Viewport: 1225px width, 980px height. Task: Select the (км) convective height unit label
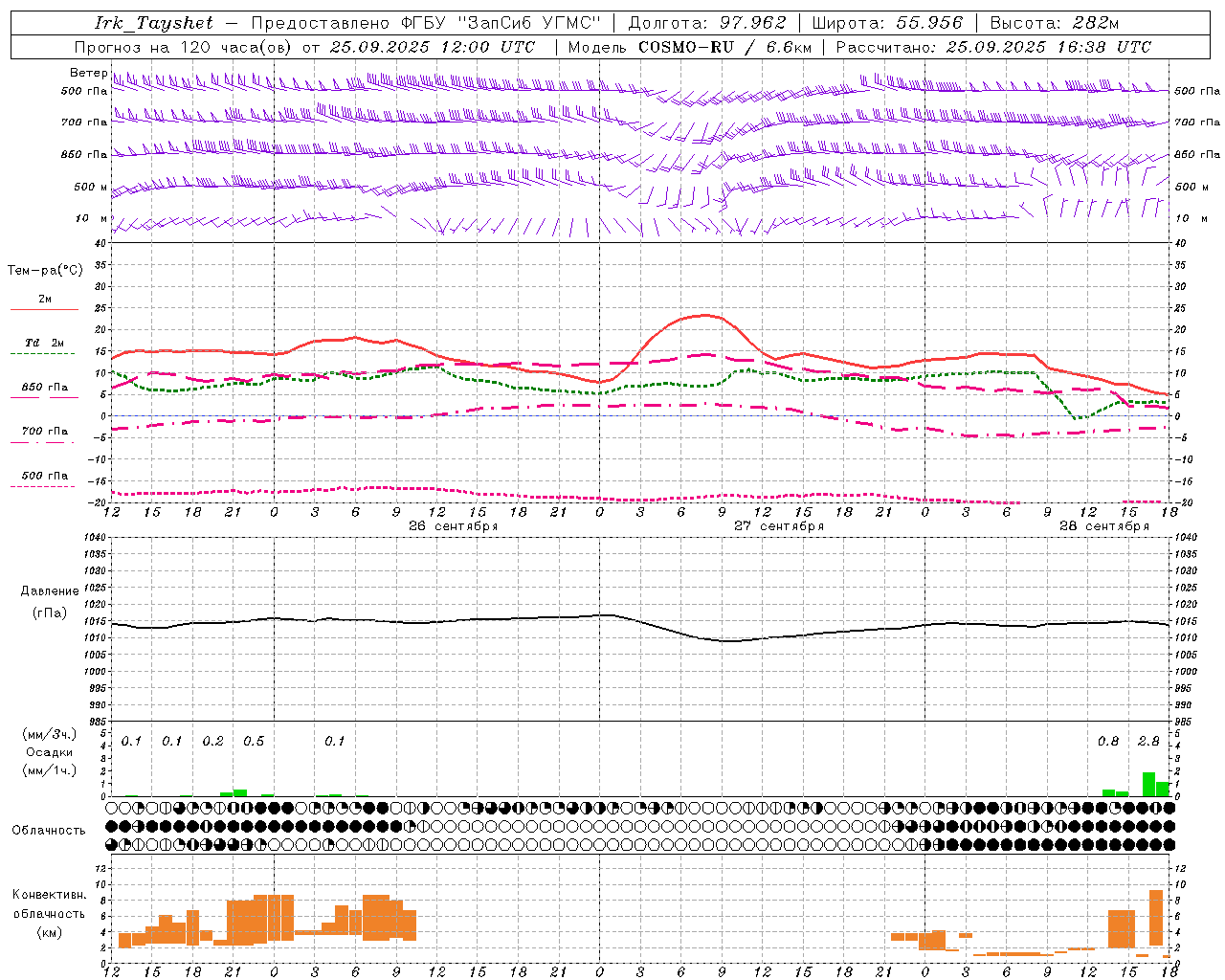point(49,932)
